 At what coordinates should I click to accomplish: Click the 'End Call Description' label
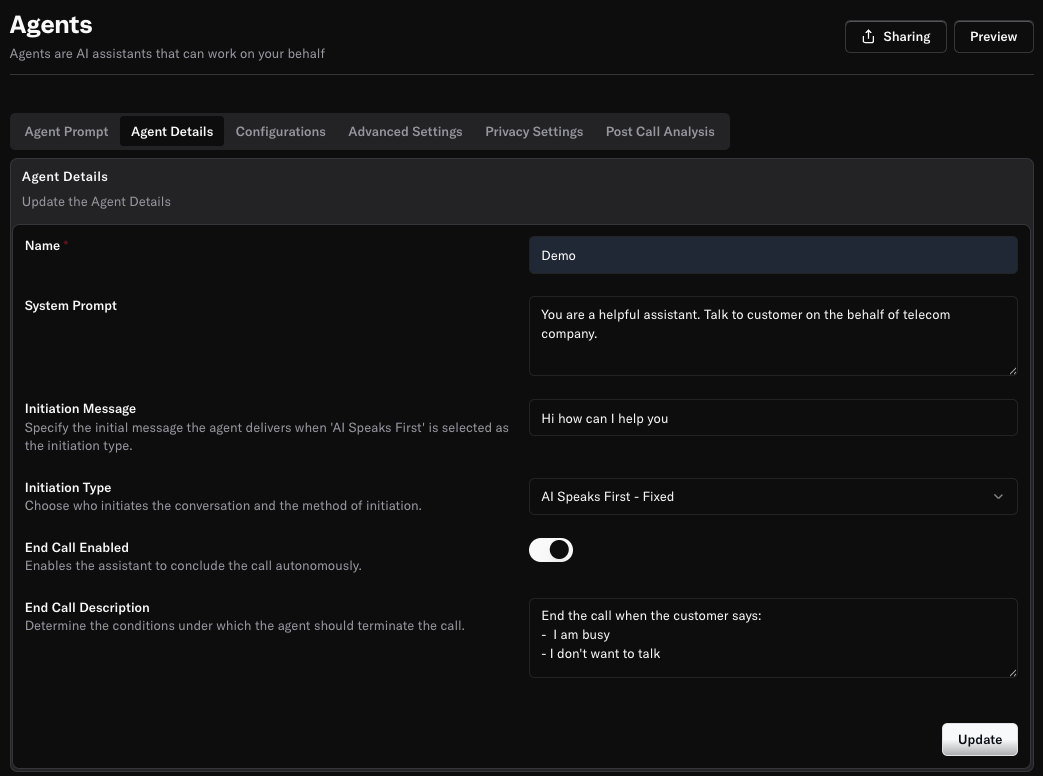(87, 607)
